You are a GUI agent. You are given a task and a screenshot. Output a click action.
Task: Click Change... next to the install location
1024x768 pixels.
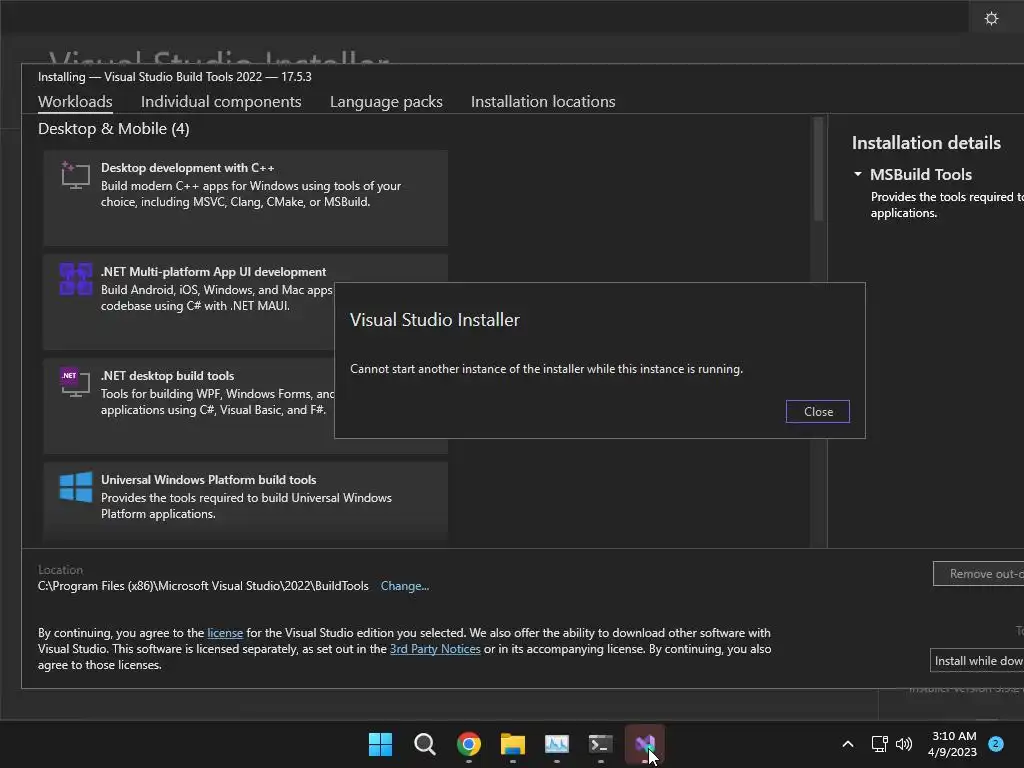404,586
